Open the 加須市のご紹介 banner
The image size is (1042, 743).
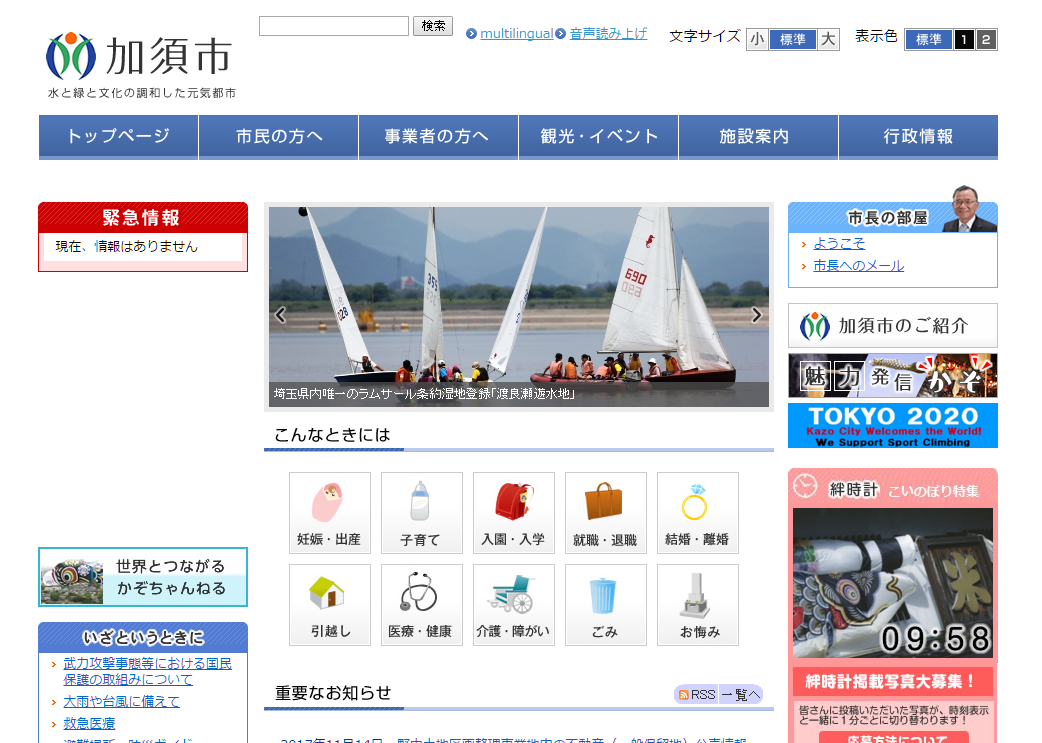892,326
